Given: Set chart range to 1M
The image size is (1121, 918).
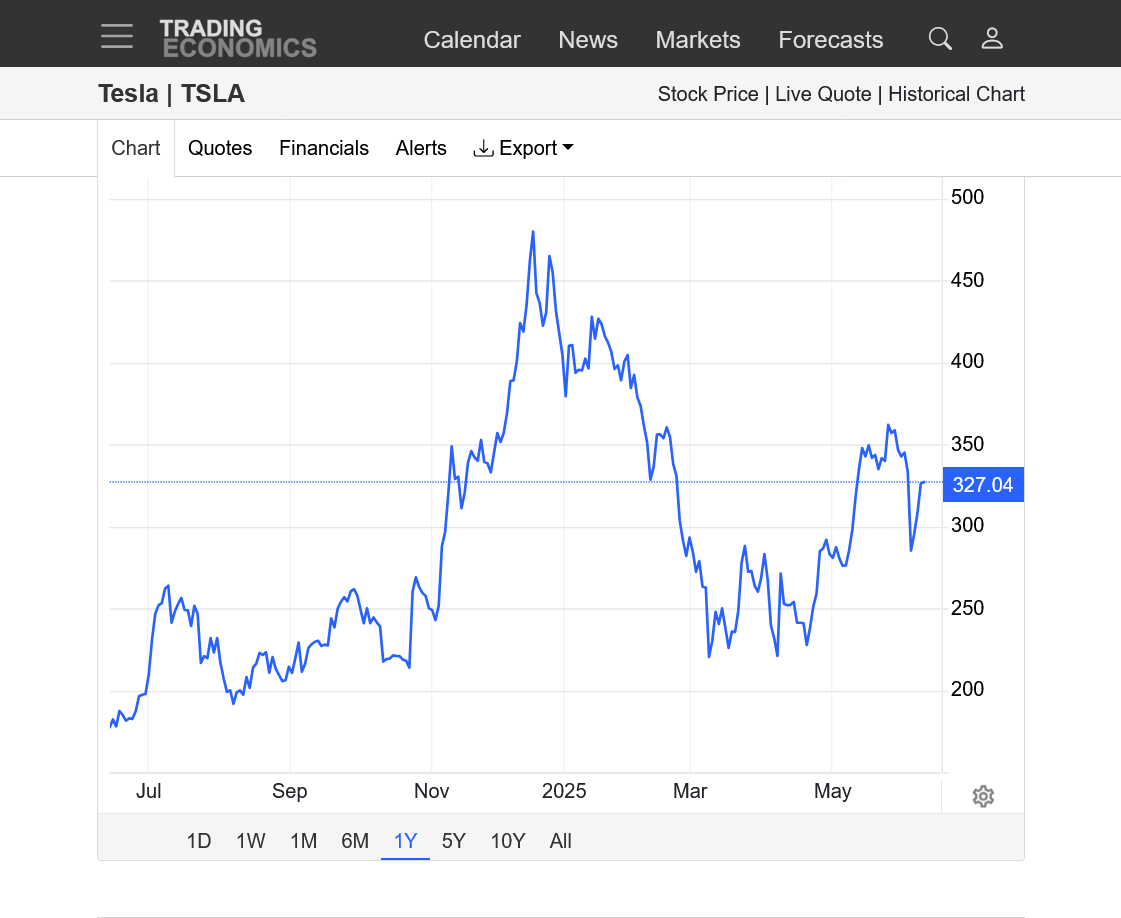Looking at the screenshot, I should 304,841.
